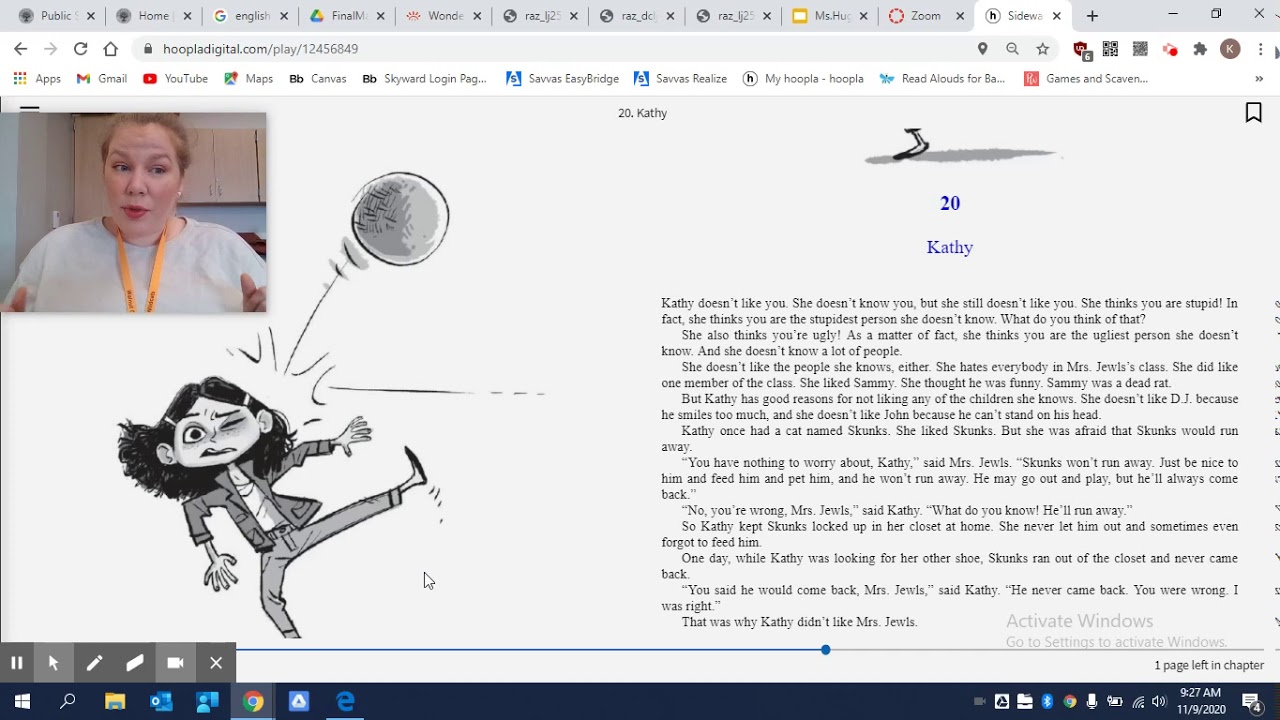Open the Windows Start menu
Image resolution: width=1280 pixels, height=720 pixels.
point(22,702)
